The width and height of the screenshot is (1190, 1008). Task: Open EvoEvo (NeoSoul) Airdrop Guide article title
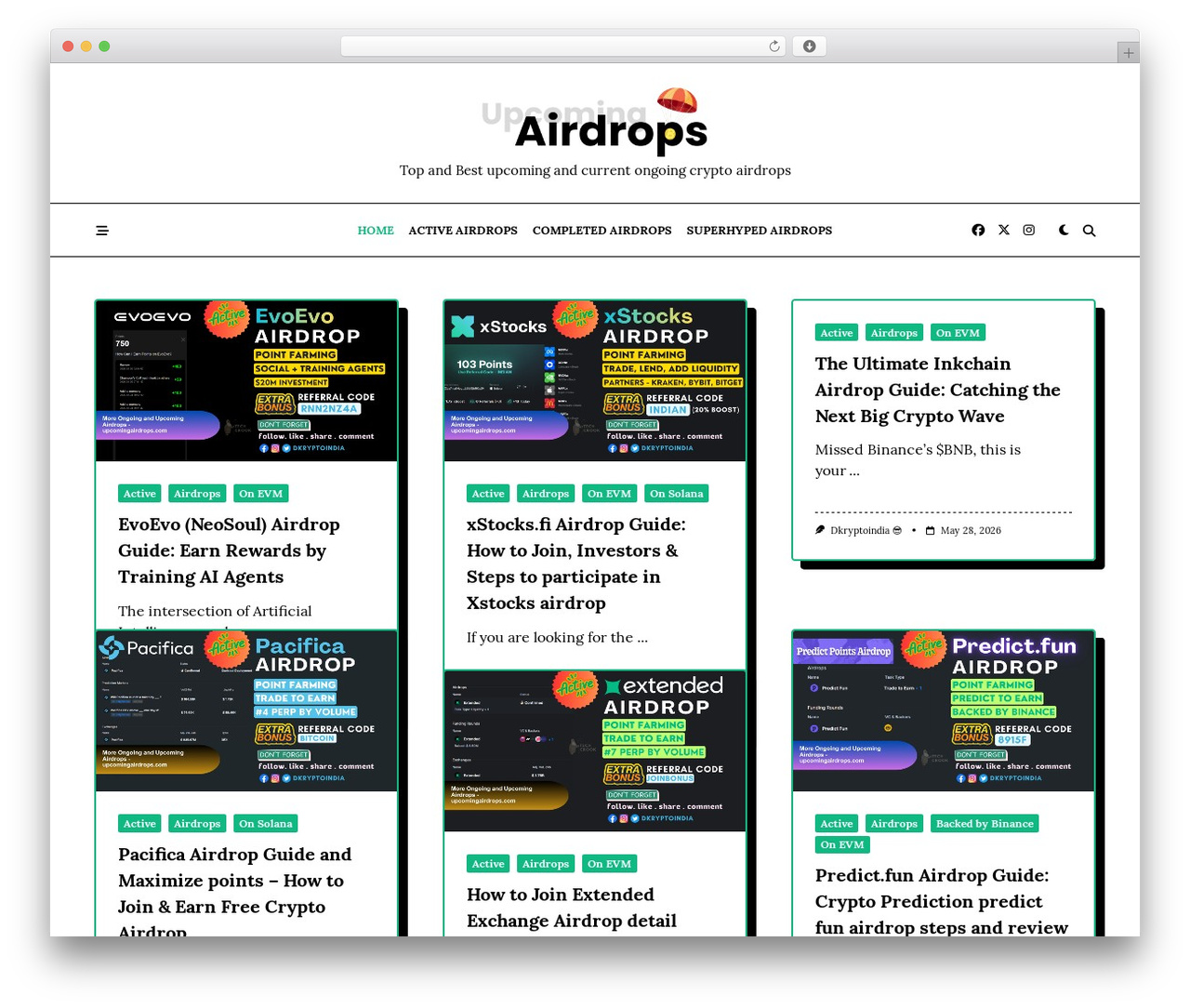point(229,550)
